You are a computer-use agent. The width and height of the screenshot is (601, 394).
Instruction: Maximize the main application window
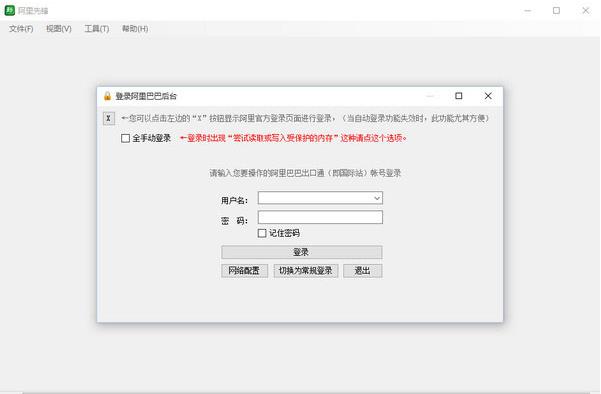(x=556, y=11)
